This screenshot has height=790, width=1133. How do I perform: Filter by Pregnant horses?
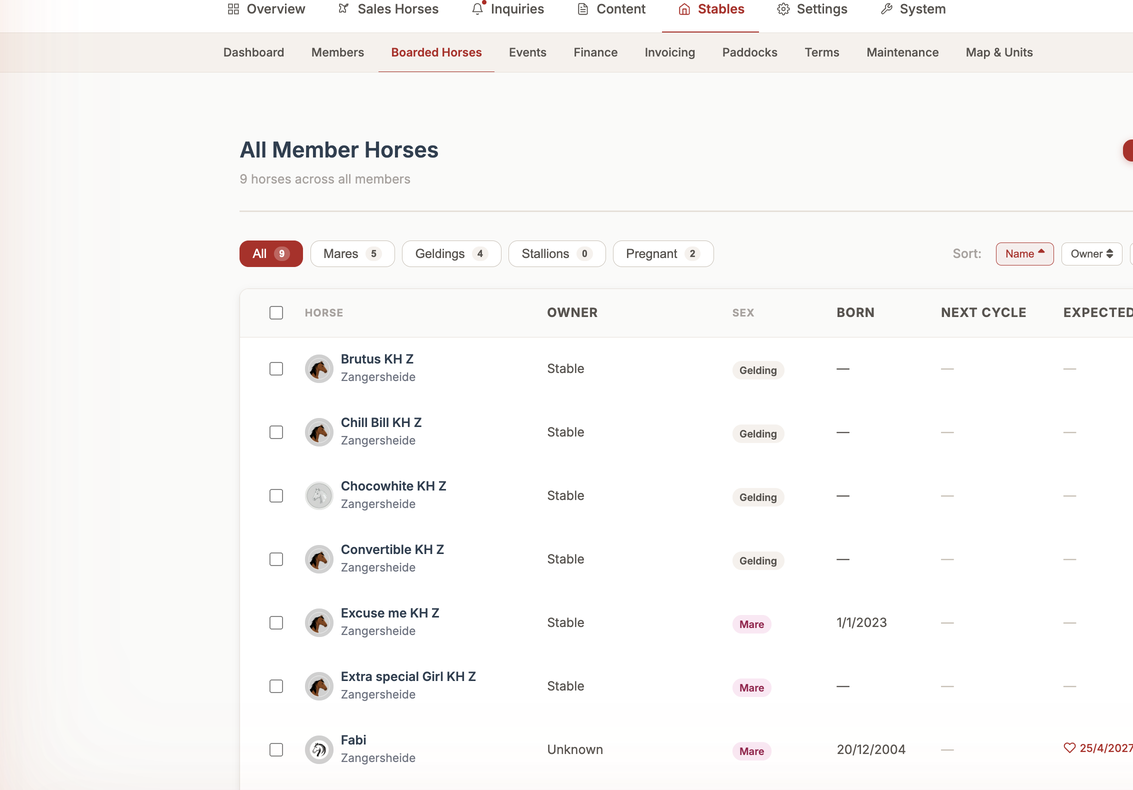point(663,254)
